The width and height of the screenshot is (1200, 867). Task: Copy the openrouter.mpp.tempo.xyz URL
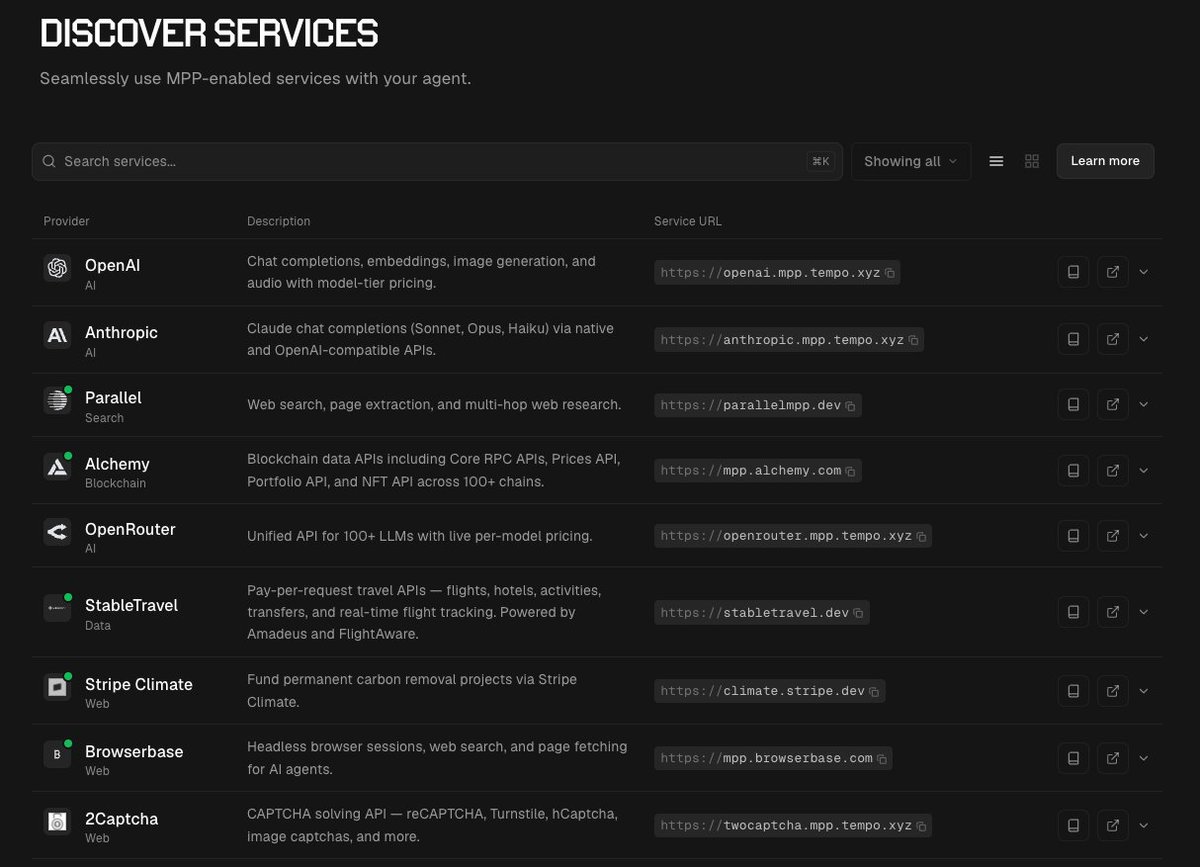coord(921,536)
